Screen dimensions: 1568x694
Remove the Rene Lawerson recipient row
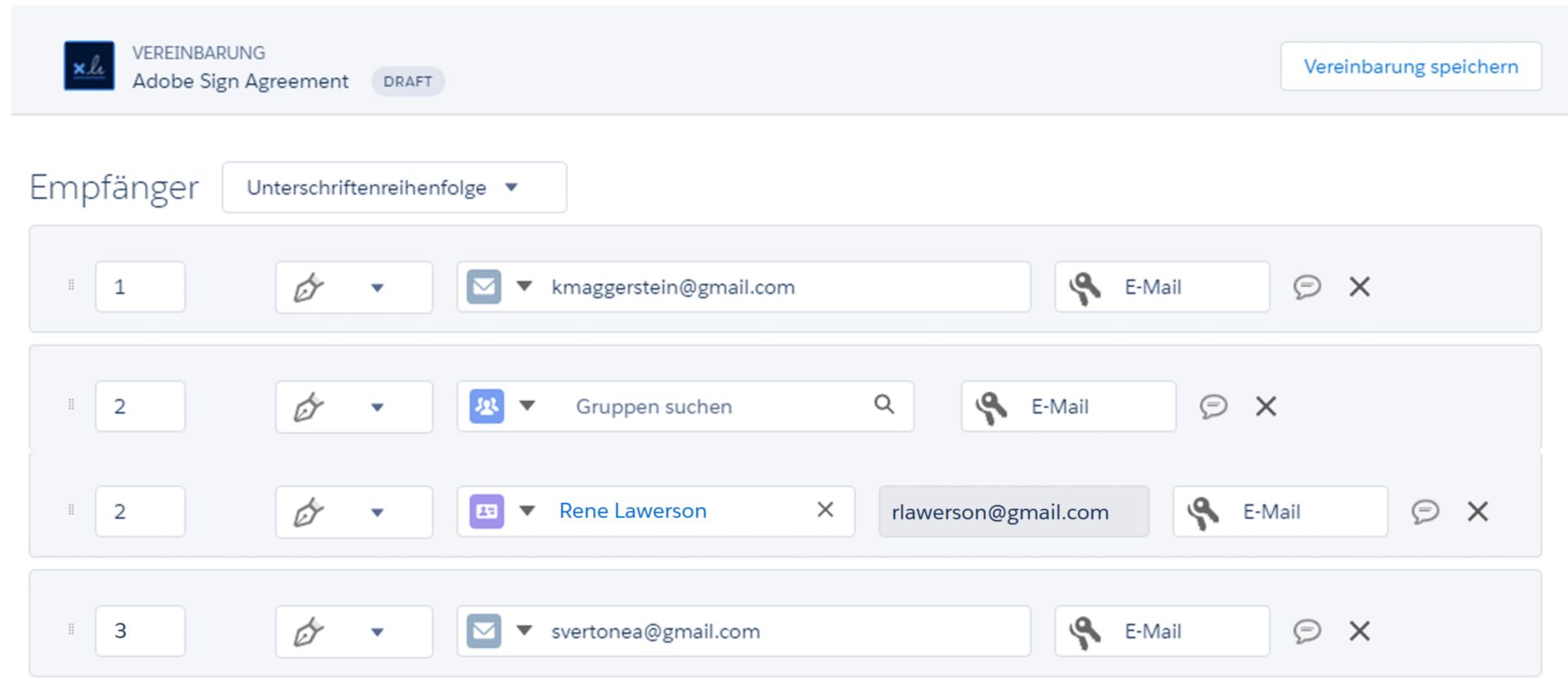(x=1478, y=511)
